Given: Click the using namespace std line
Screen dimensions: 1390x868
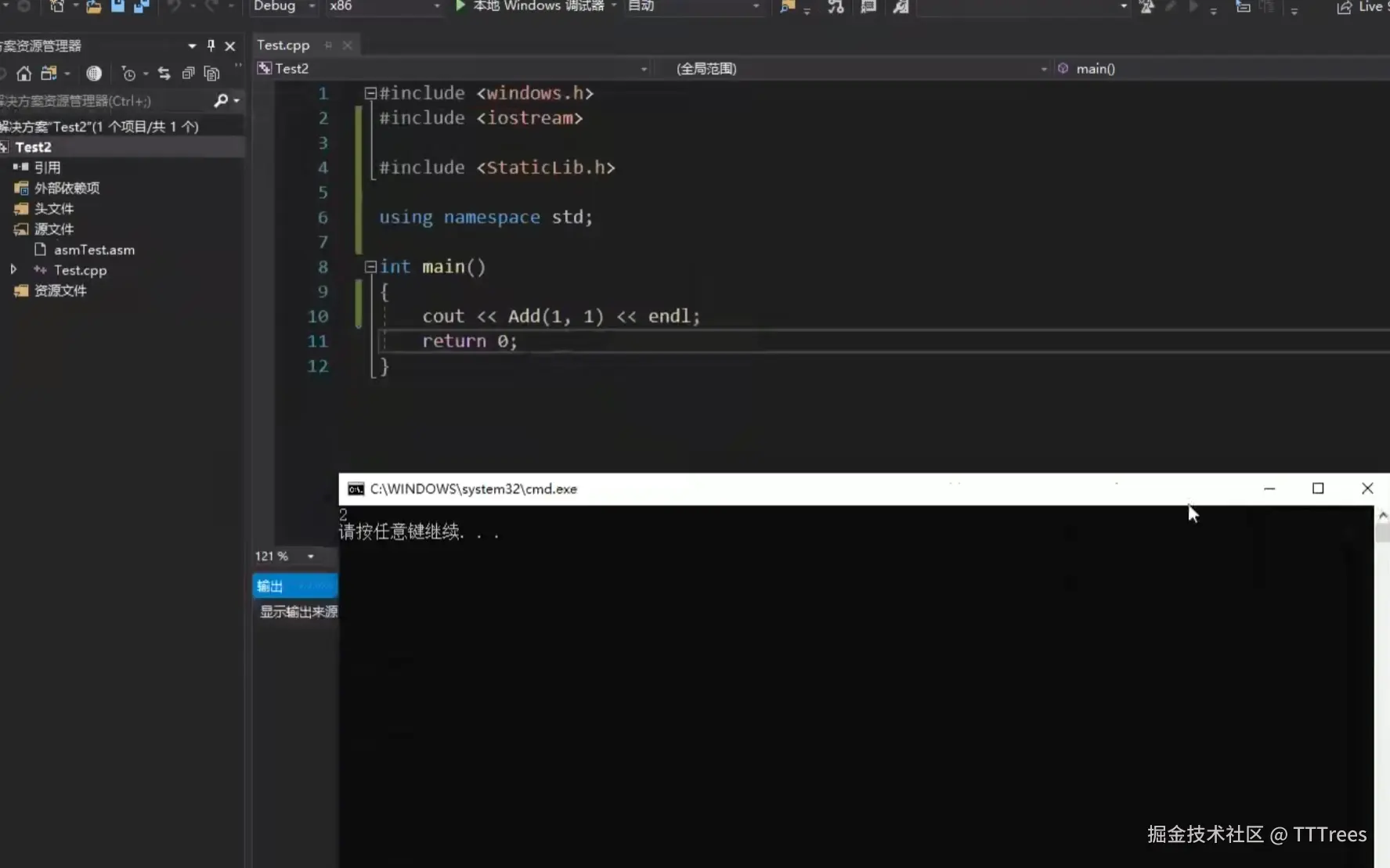Looking at the screenshot, I should [486, 218].
